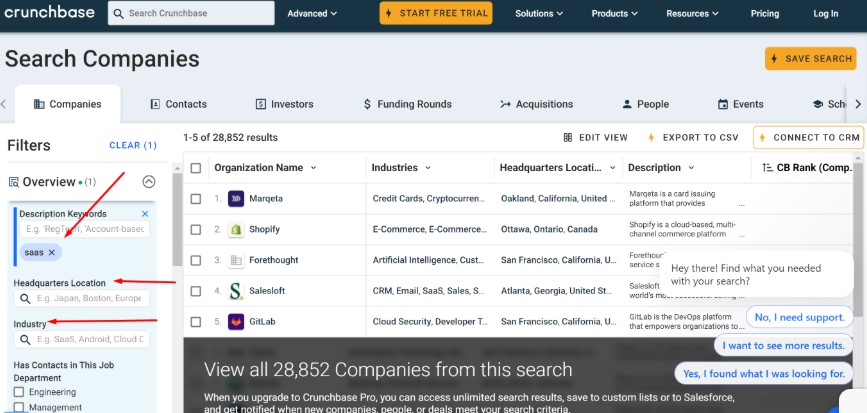Clear the applied filters
The image size is (867, 413).
[133, 145]
